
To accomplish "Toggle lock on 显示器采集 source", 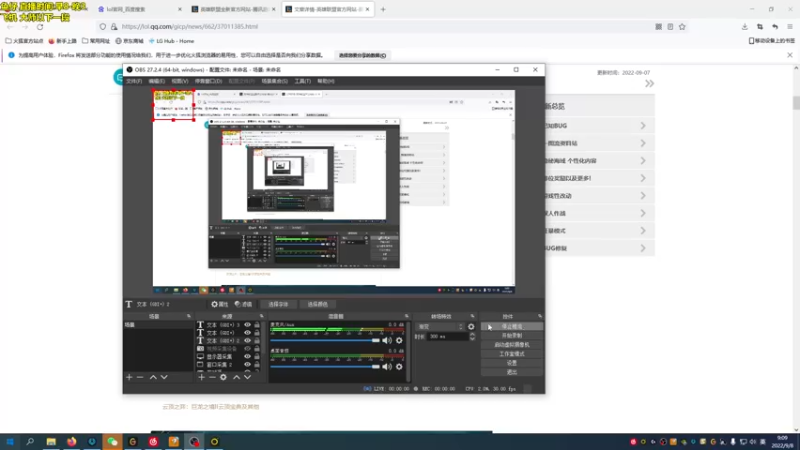I will 257,357.
